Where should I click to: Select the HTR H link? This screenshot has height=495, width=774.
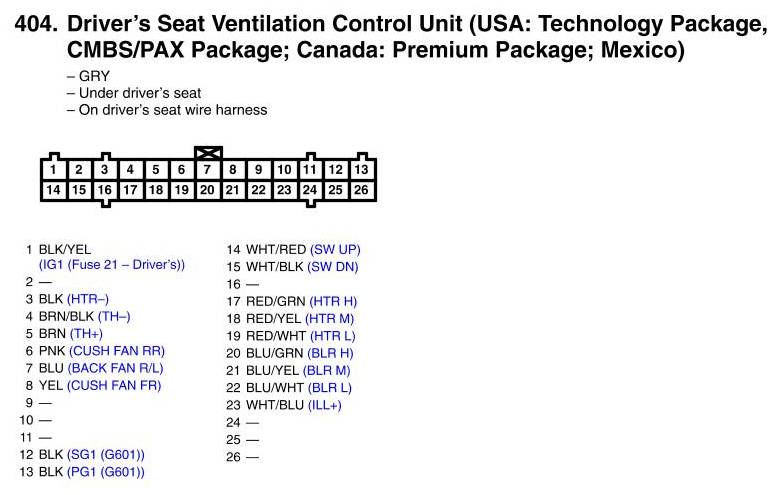pos(333,300)
